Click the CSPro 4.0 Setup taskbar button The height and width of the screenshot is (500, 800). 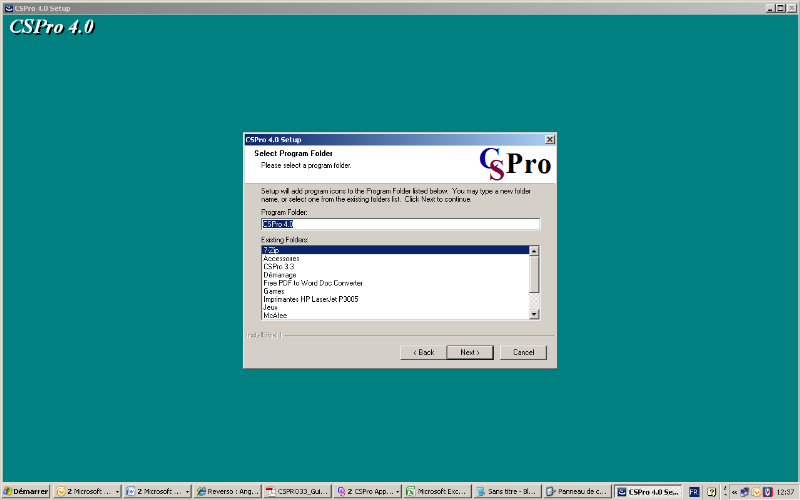(x=648, y=491)
